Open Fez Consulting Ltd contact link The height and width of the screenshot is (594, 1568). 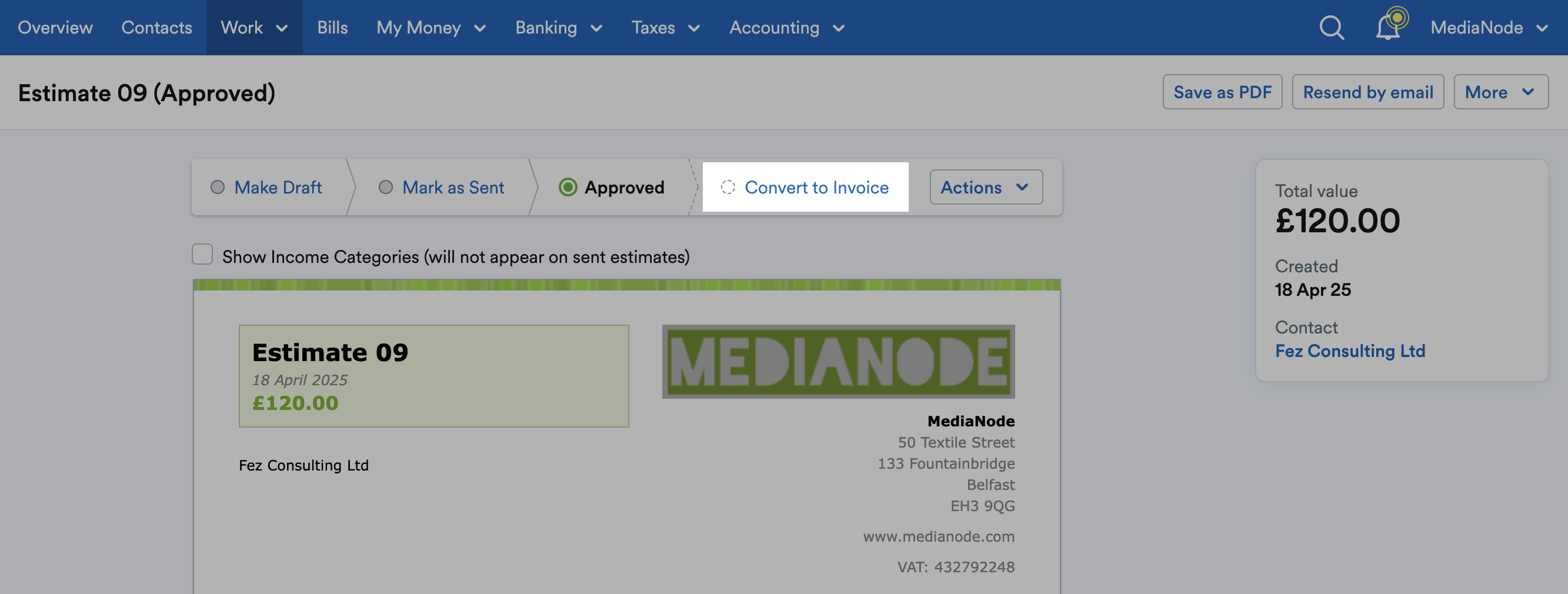pos(1350,351)
